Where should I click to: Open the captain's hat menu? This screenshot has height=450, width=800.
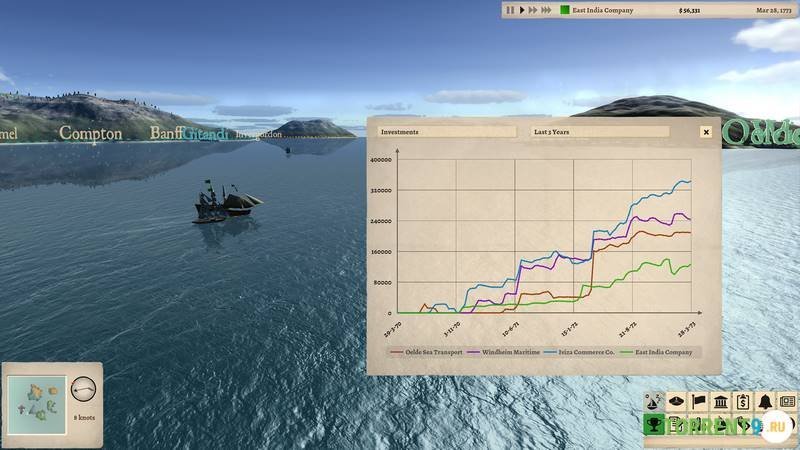675,402
